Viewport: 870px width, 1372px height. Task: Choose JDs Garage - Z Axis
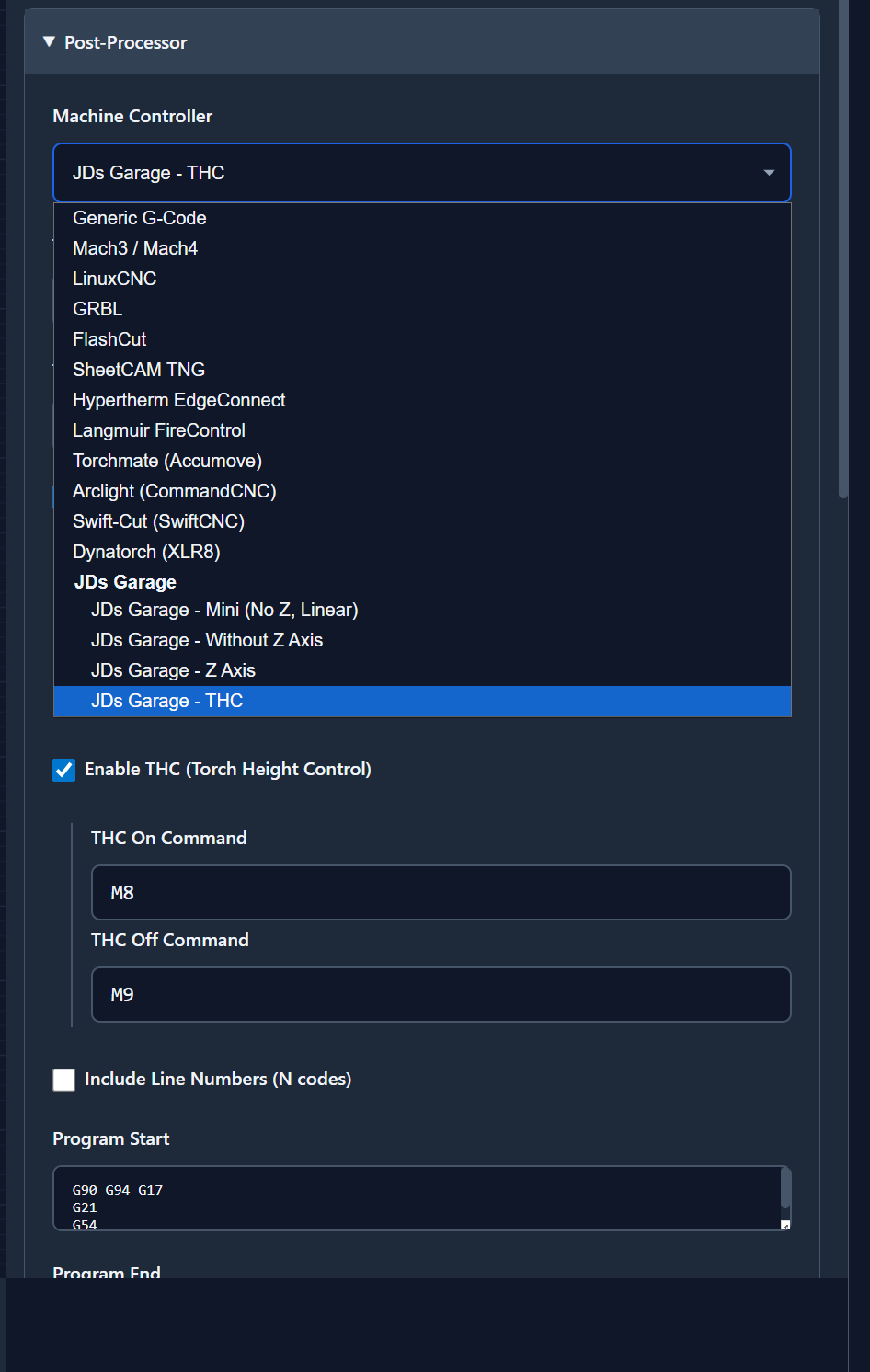tap(173, 670)
